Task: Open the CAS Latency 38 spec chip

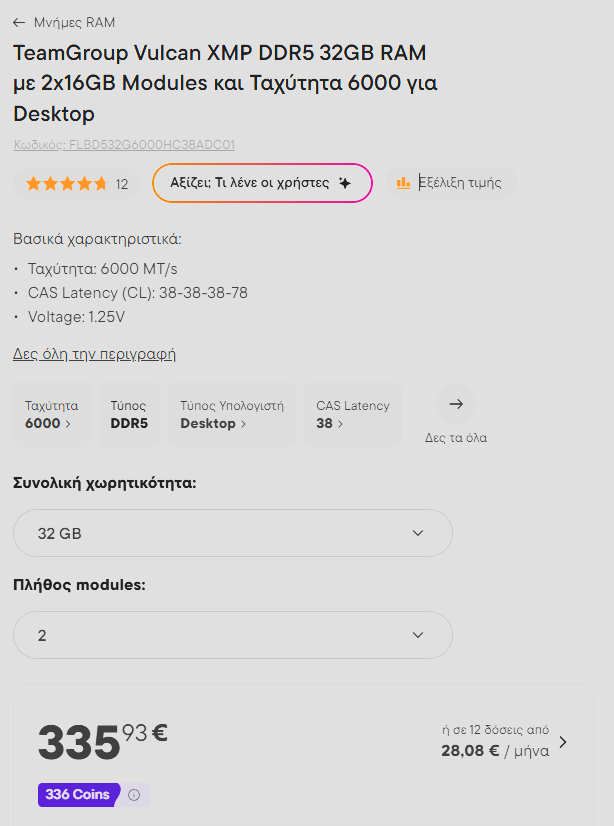Action: (352, 414)
